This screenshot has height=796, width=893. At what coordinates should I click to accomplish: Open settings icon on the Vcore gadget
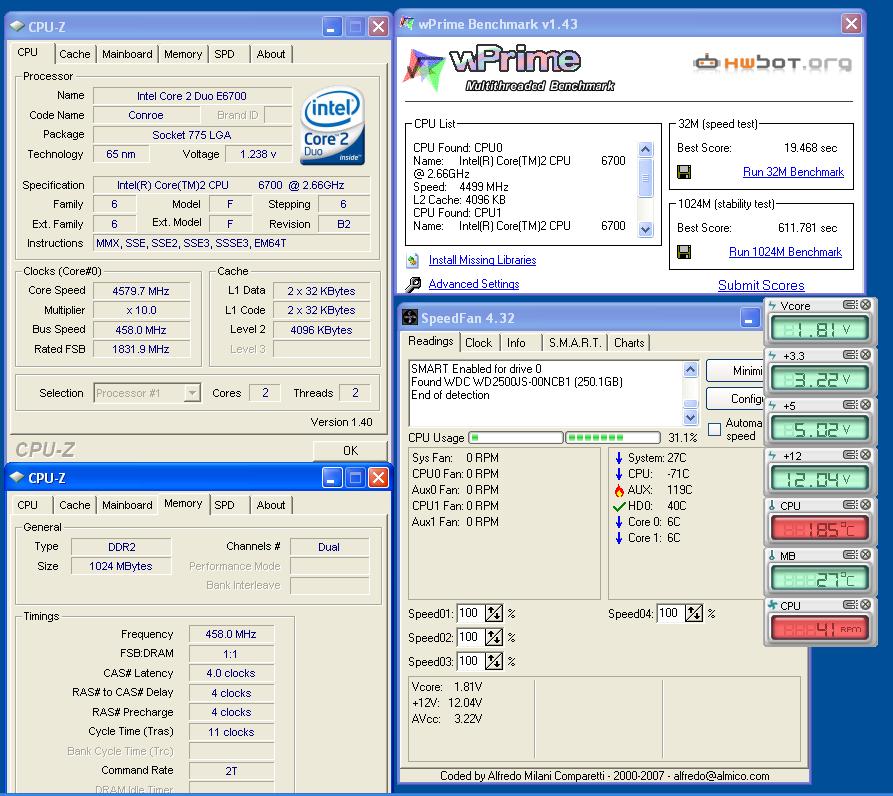(x=850, y=305)
